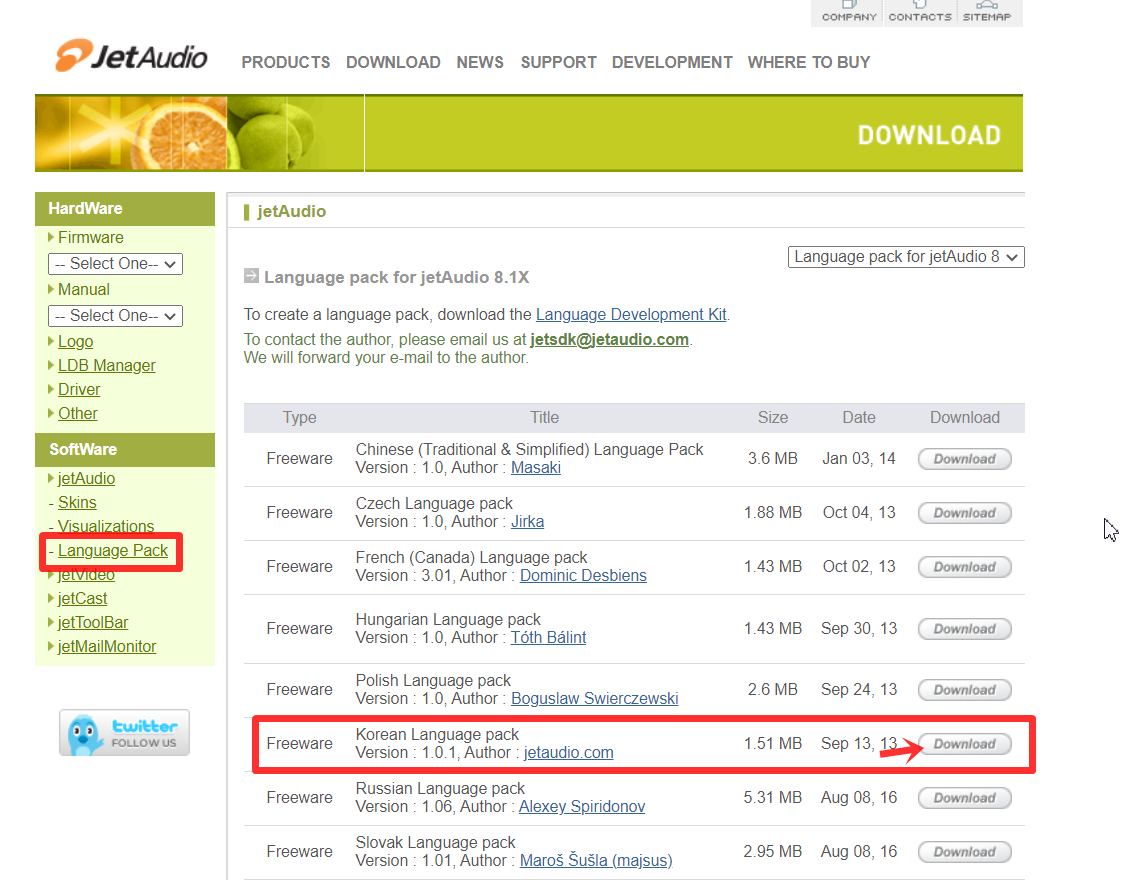Click the Korean Language pack title text
The height and width of the screenshot is (880, 1136).
(x=437, y=734)
